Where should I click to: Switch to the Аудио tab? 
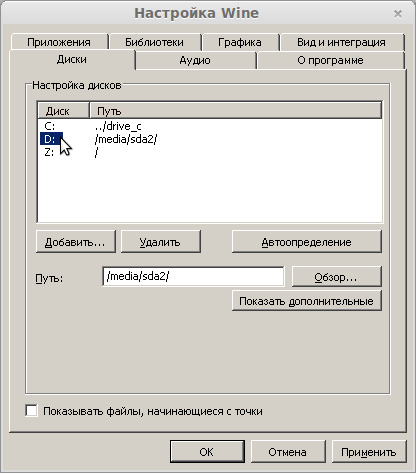195,61
